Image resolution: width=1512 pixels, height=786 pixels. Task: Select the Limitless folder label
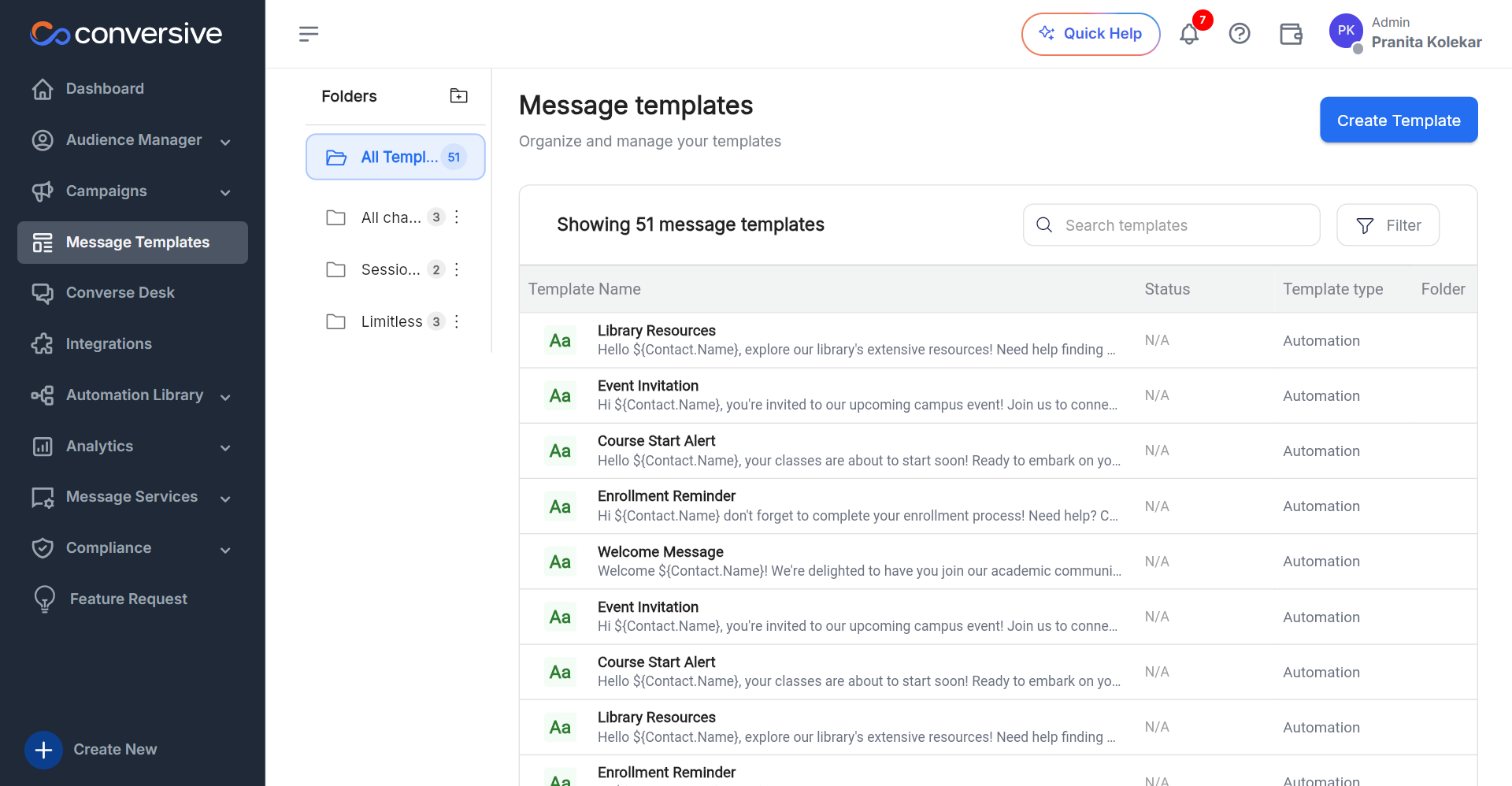[391, 321]
